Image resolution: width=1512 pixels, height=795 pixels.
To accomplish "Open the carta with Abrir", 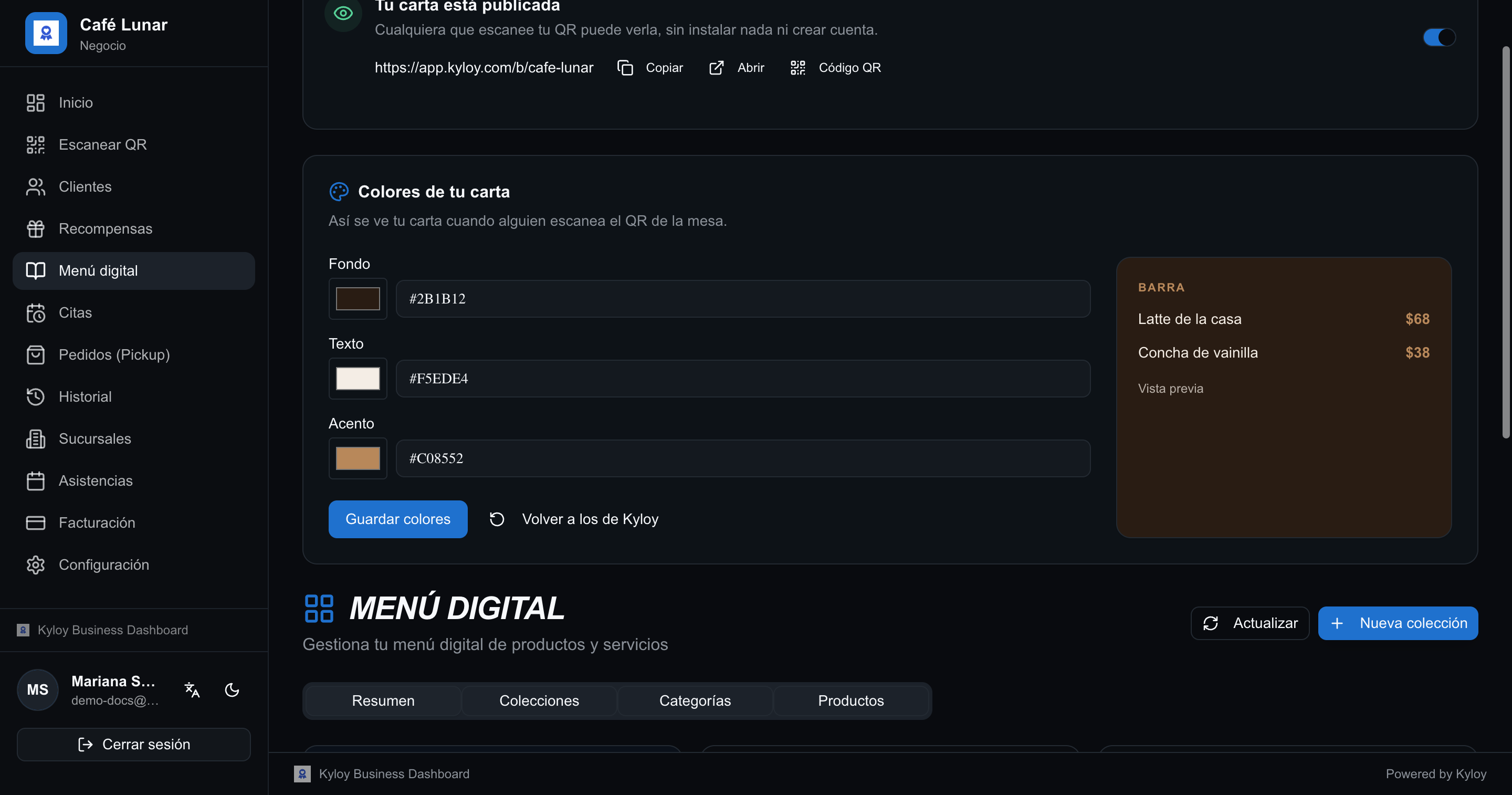I will click(x=737, y=68).
